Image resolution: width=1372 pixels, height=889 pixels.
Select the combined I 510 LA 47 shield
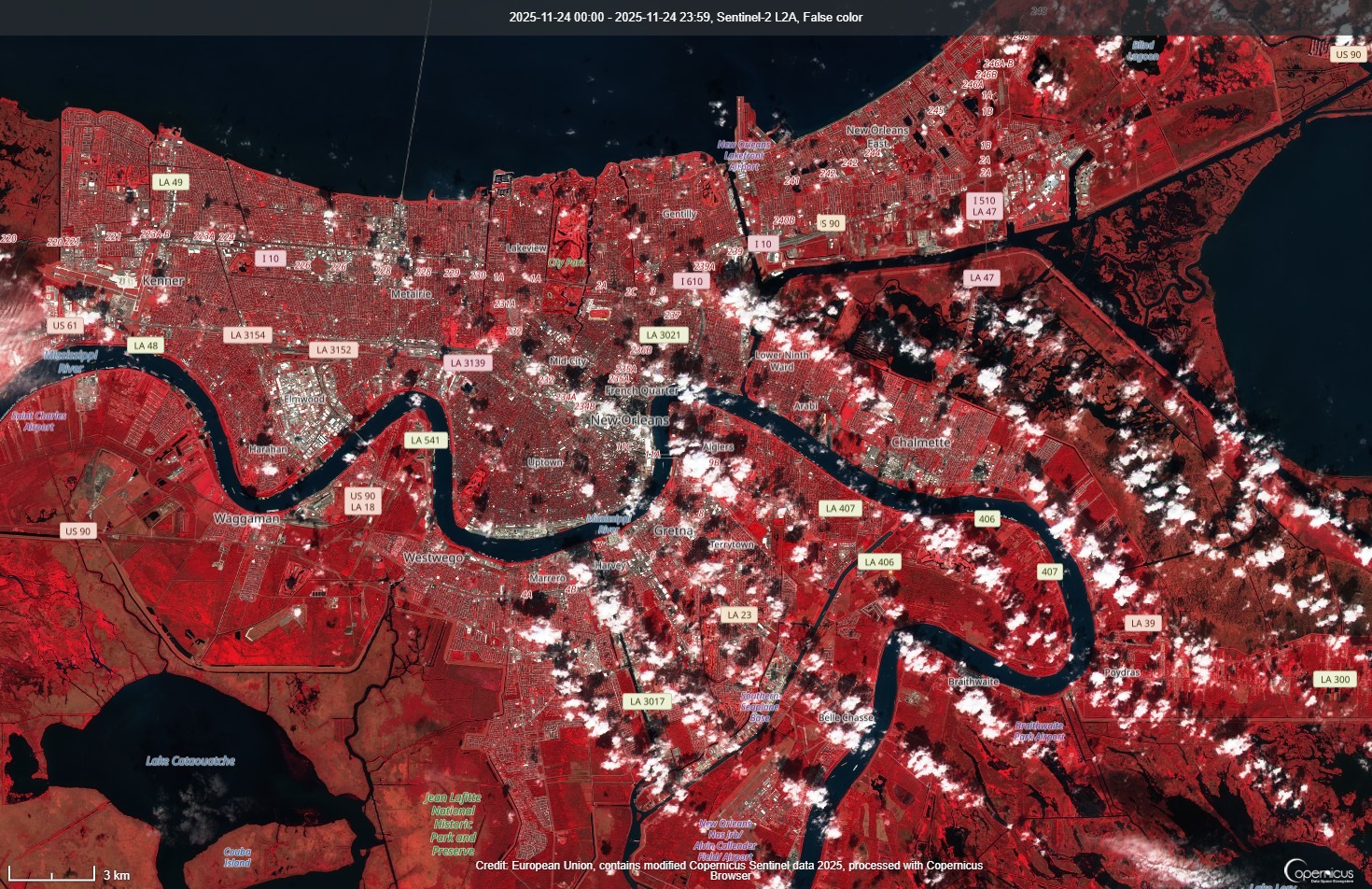pos(985,206)
